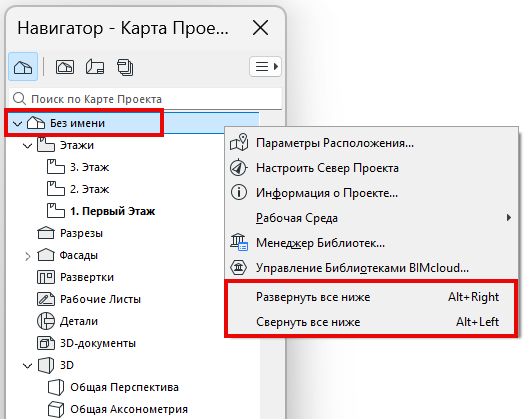Select the 3D-документы tree label
Image resolution: width=524 pixels, height=419 pixels.
[98, 343]
